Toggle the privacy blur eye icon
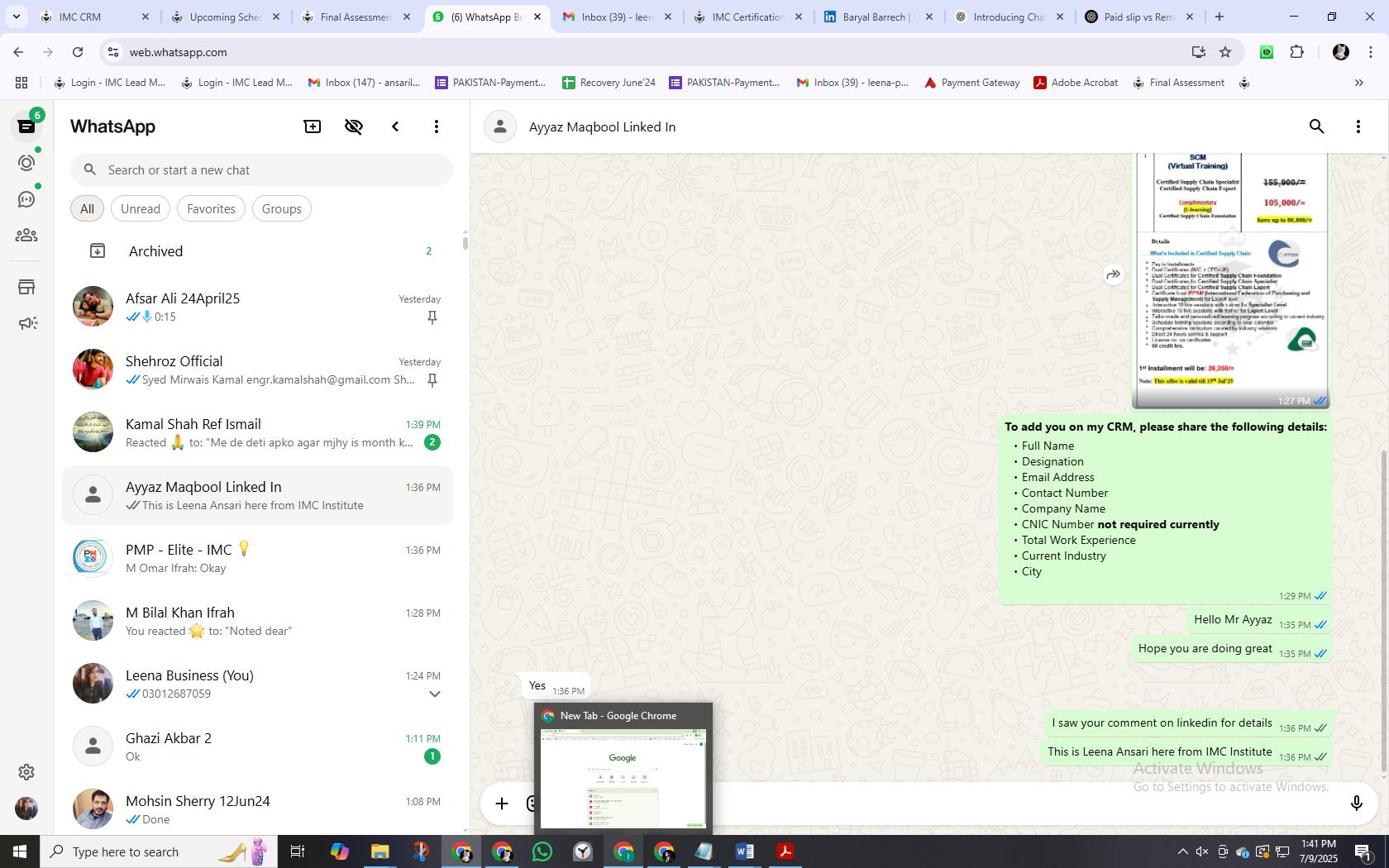Viewport: 1389px width, 868px height. pyautogui.click(x=354, y=126)
